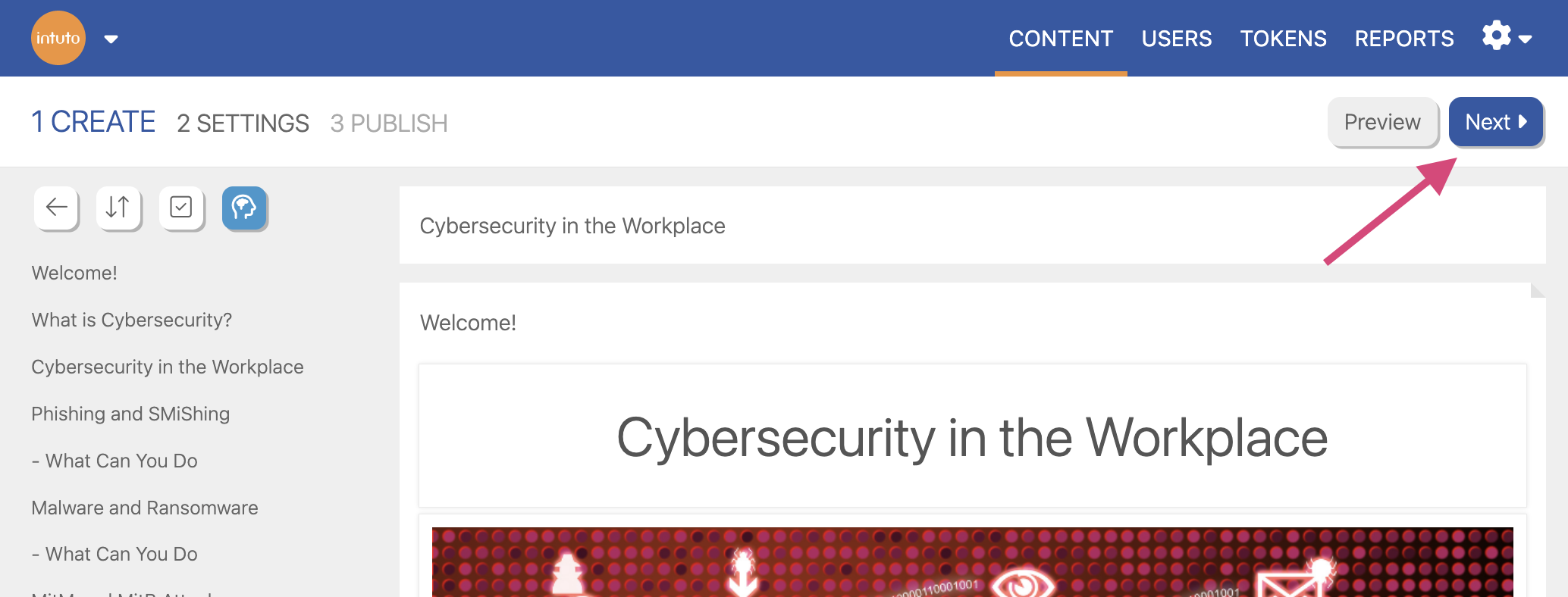Click the blue head brain icon
Viewport: 1568px width, 597px height.
(244, 208)
